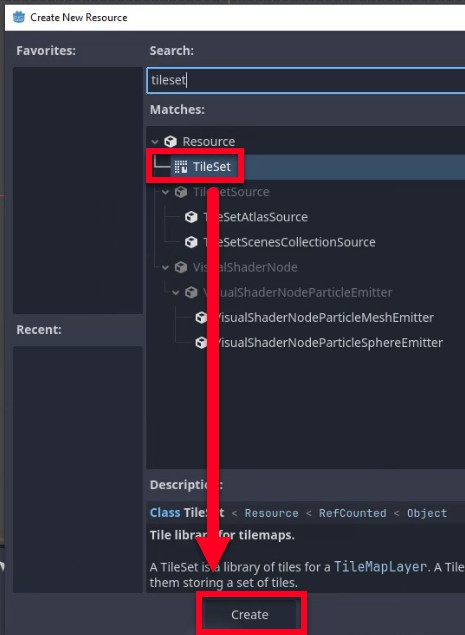Collapse the TileSetSource node
The height and width of the screenshot is (635, 465).
[x=165, y=192]
